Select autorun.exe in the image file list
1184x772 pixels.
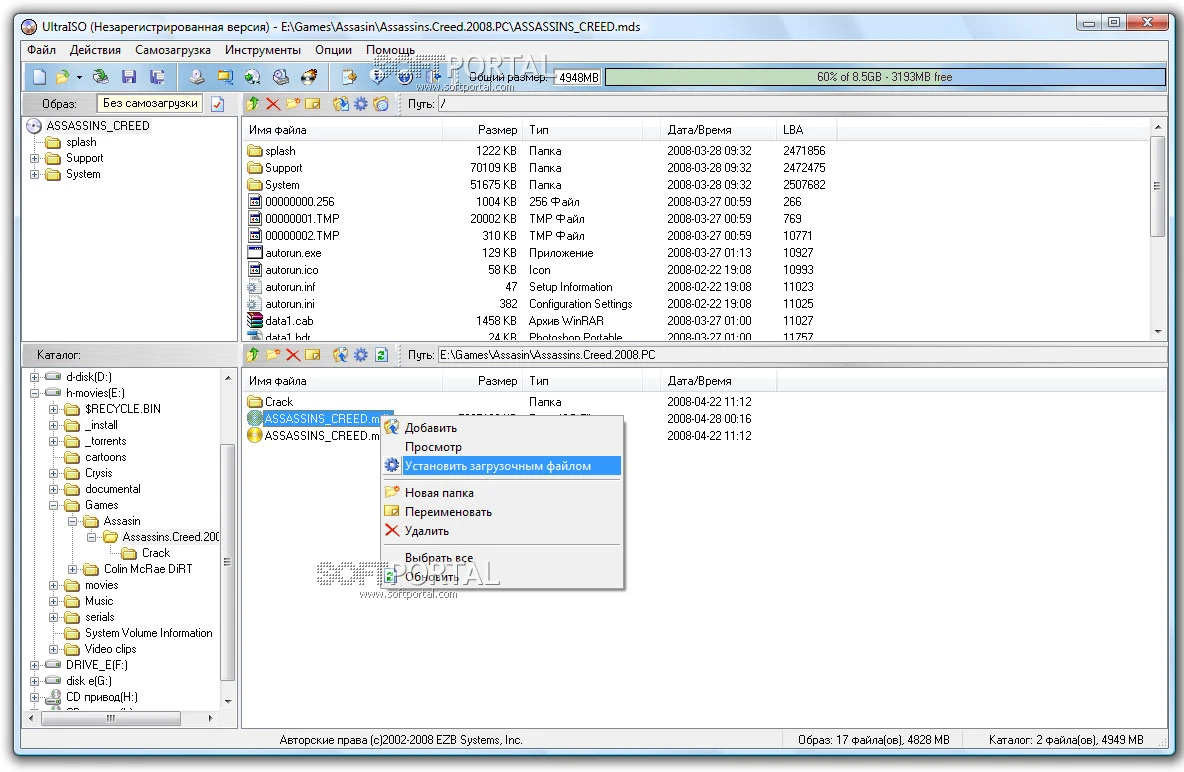click(x=293, y=253)
